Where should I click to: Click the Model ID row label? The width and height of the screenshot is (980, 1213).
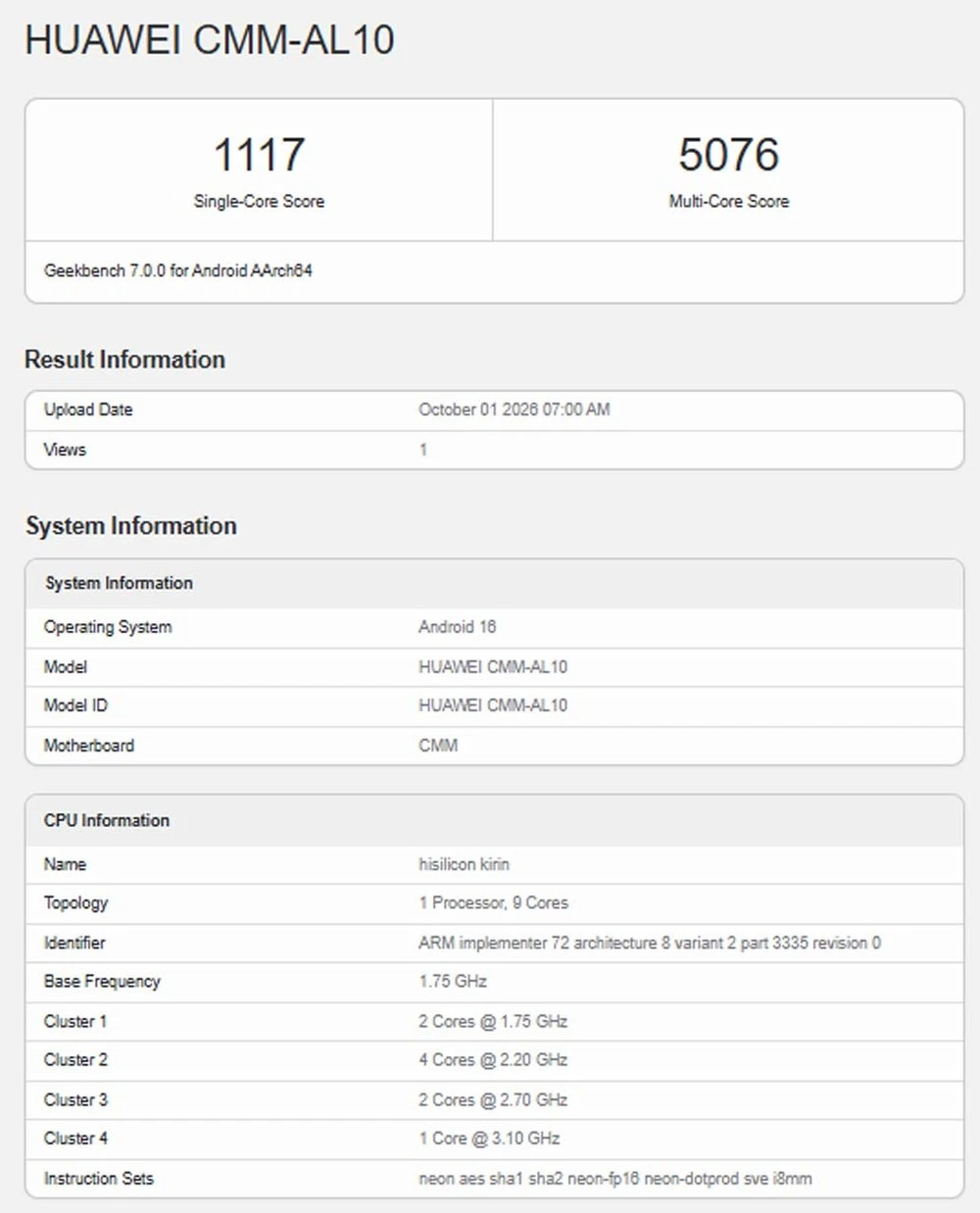[x=75, y=705]
